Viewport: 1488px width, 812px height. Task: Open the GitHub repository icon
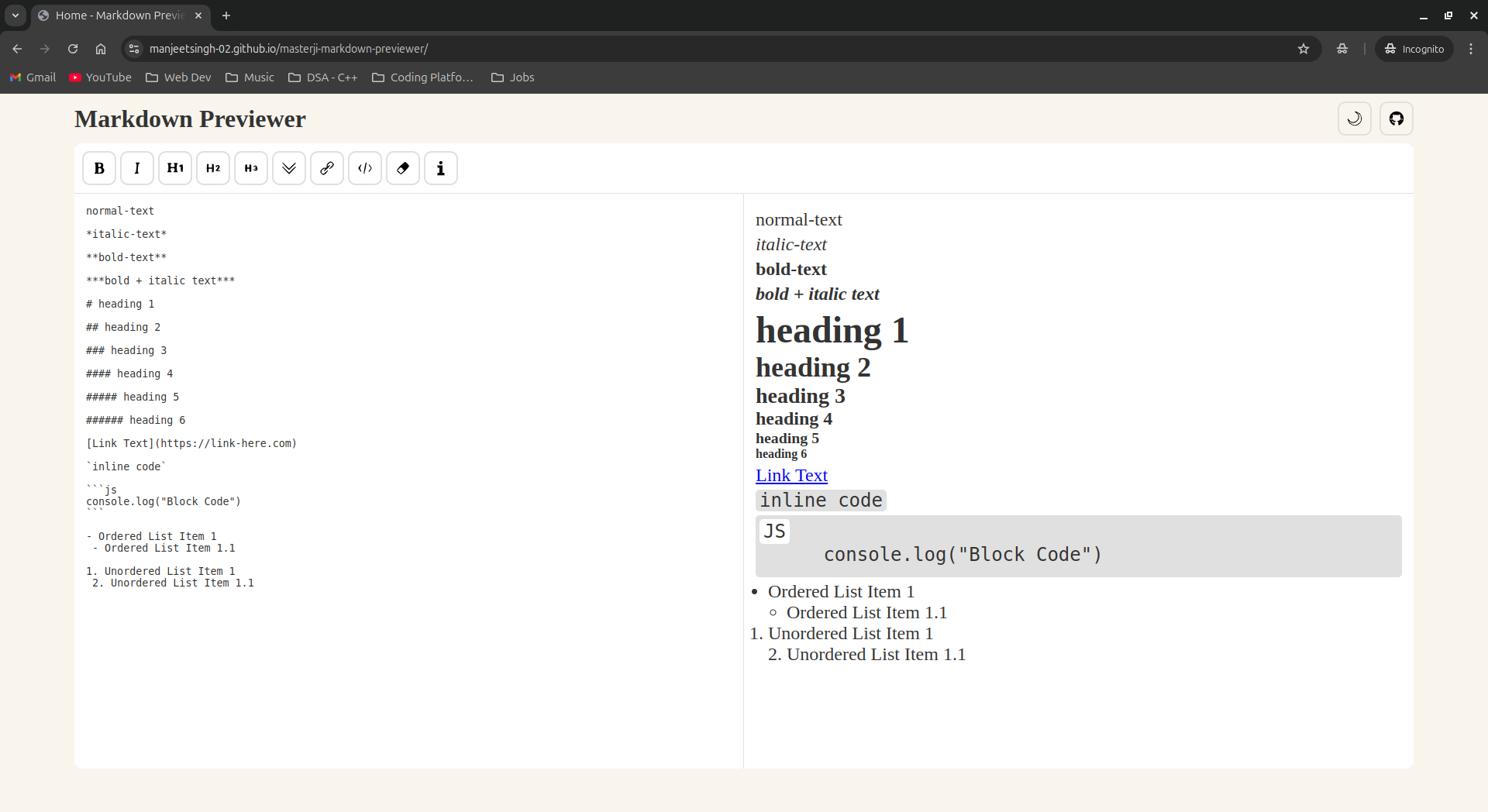click(1397, 119)
